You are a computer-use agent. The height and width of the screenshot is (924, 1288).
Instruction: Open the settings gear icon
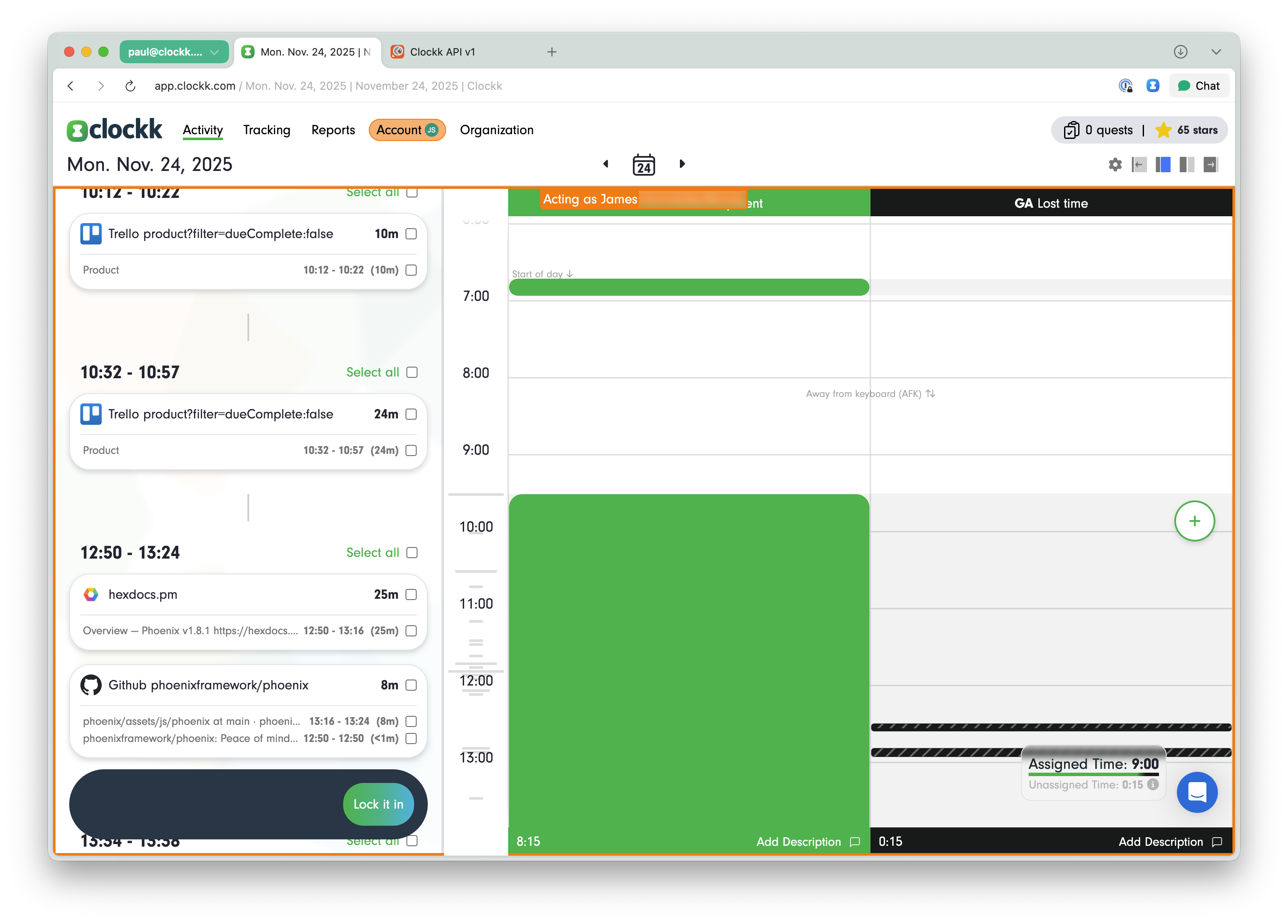(x=1115, y=165)
